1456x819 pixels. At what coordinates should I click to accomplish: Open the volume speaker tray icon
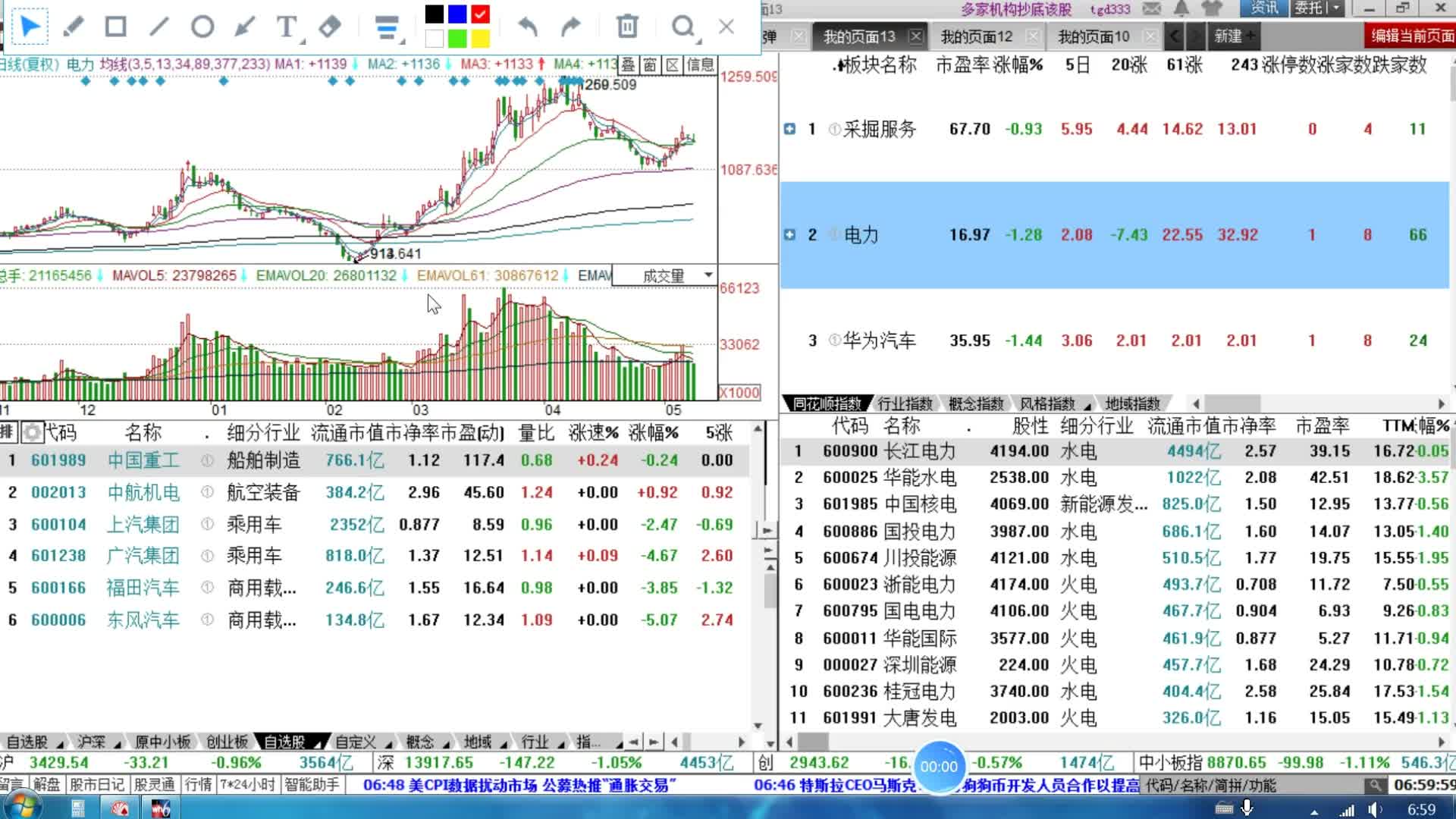[x=1375, y=810]
